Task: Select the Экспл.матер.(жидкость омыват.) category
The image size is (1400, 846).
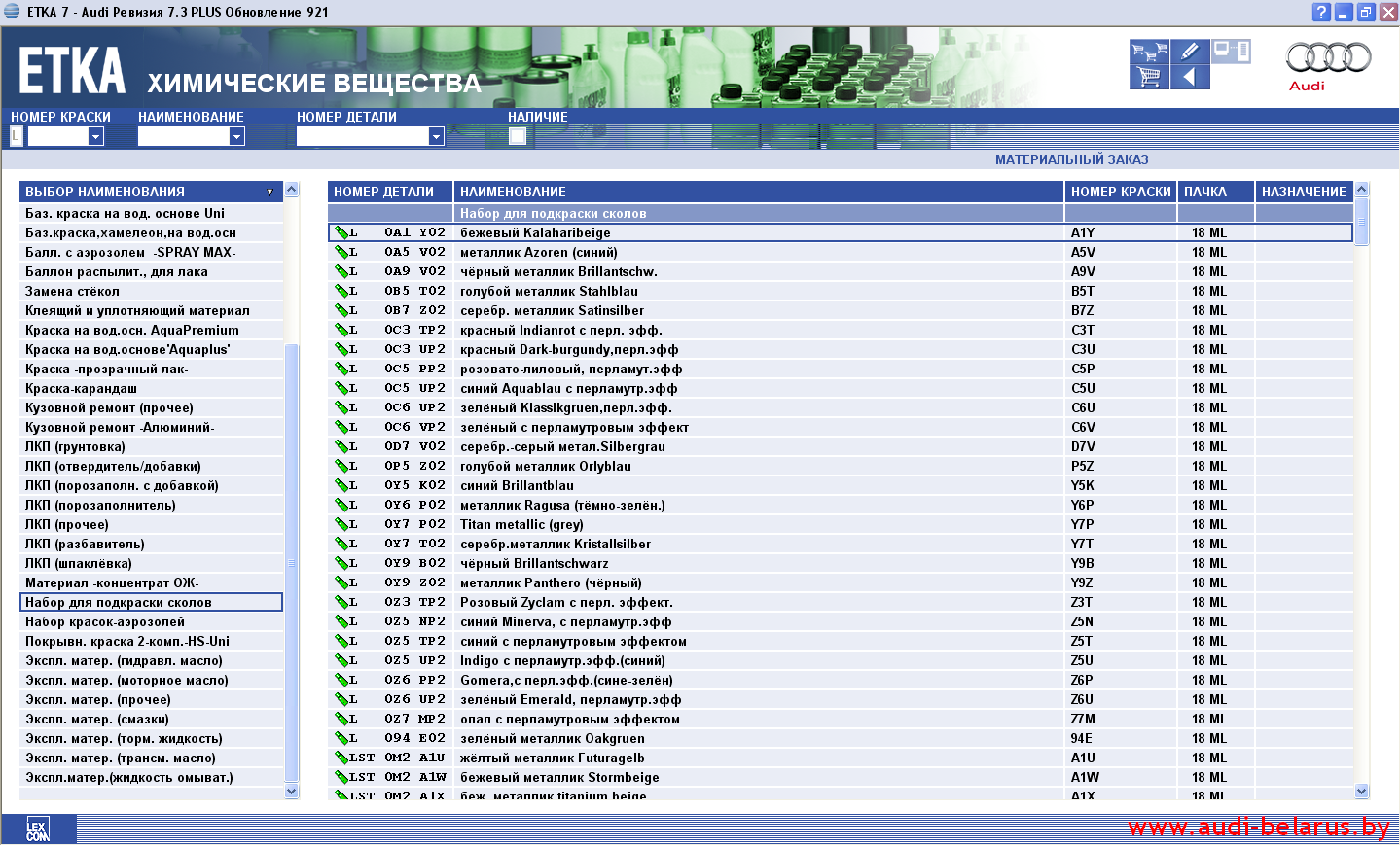Action: [x=152, y=777]
